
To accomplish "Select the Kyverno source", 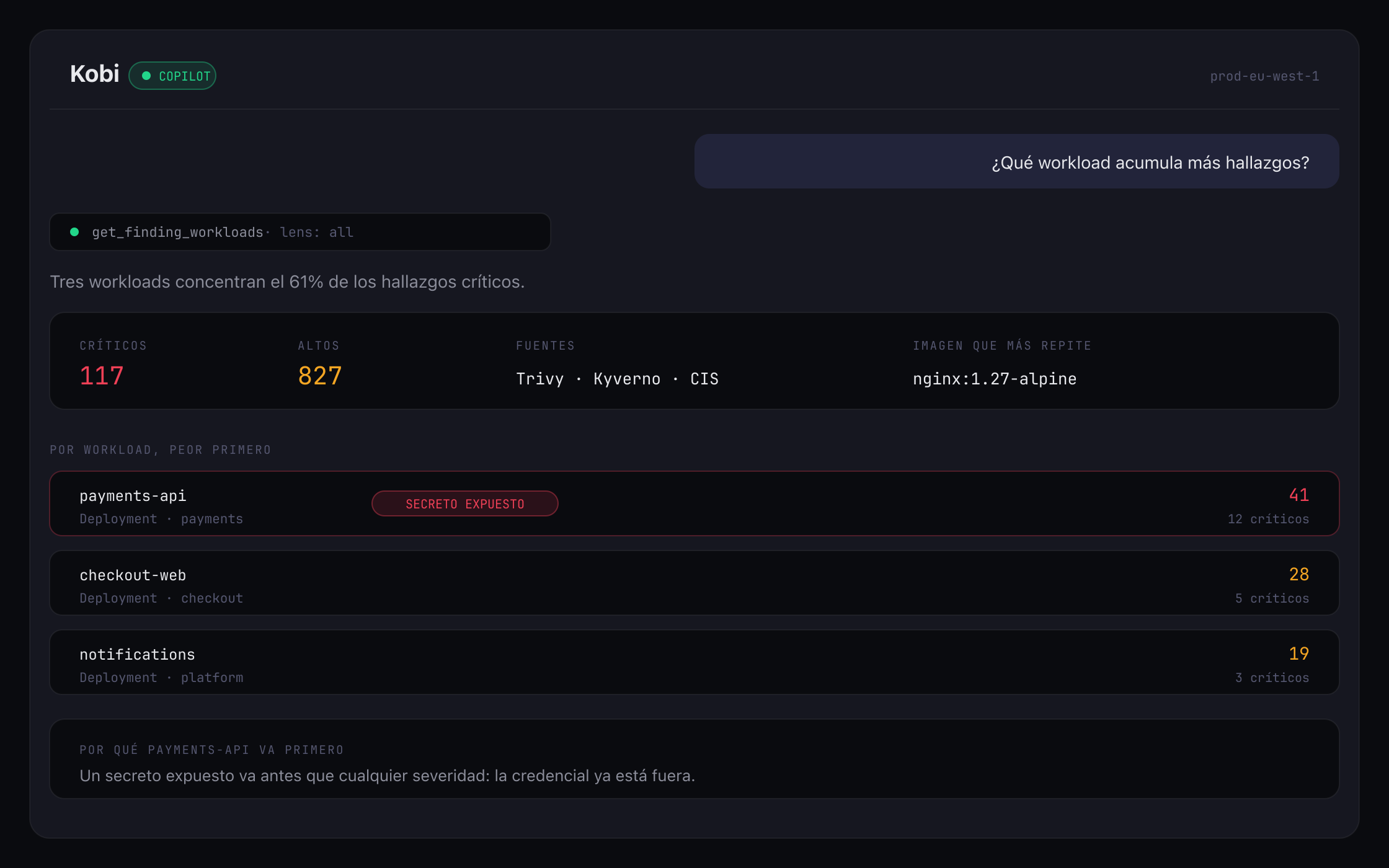I will click(x=627, y=379).
